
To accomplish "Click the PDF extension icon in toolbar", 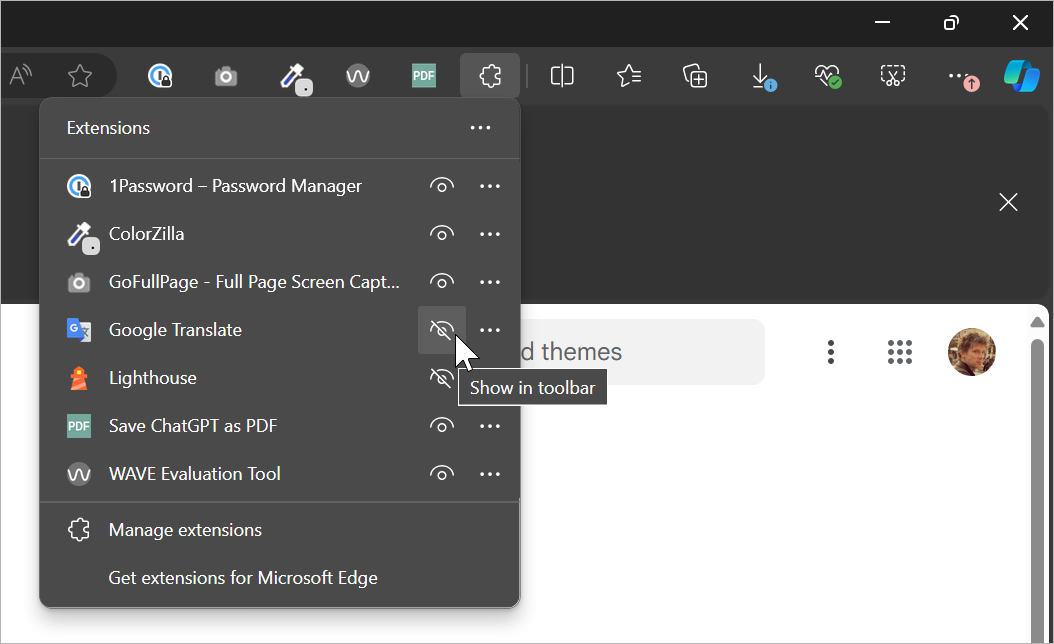I will 423,75.
